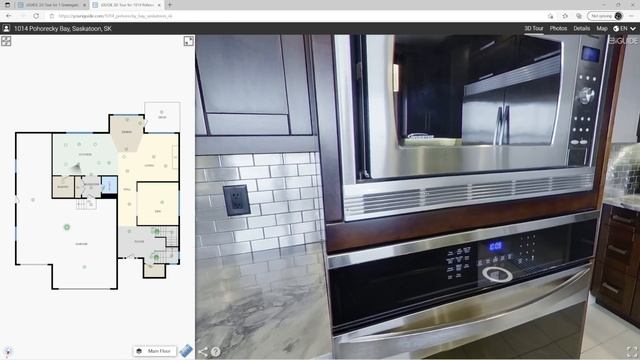
Task: Click the compass icon below the floor plan
Action: point(8,351)
